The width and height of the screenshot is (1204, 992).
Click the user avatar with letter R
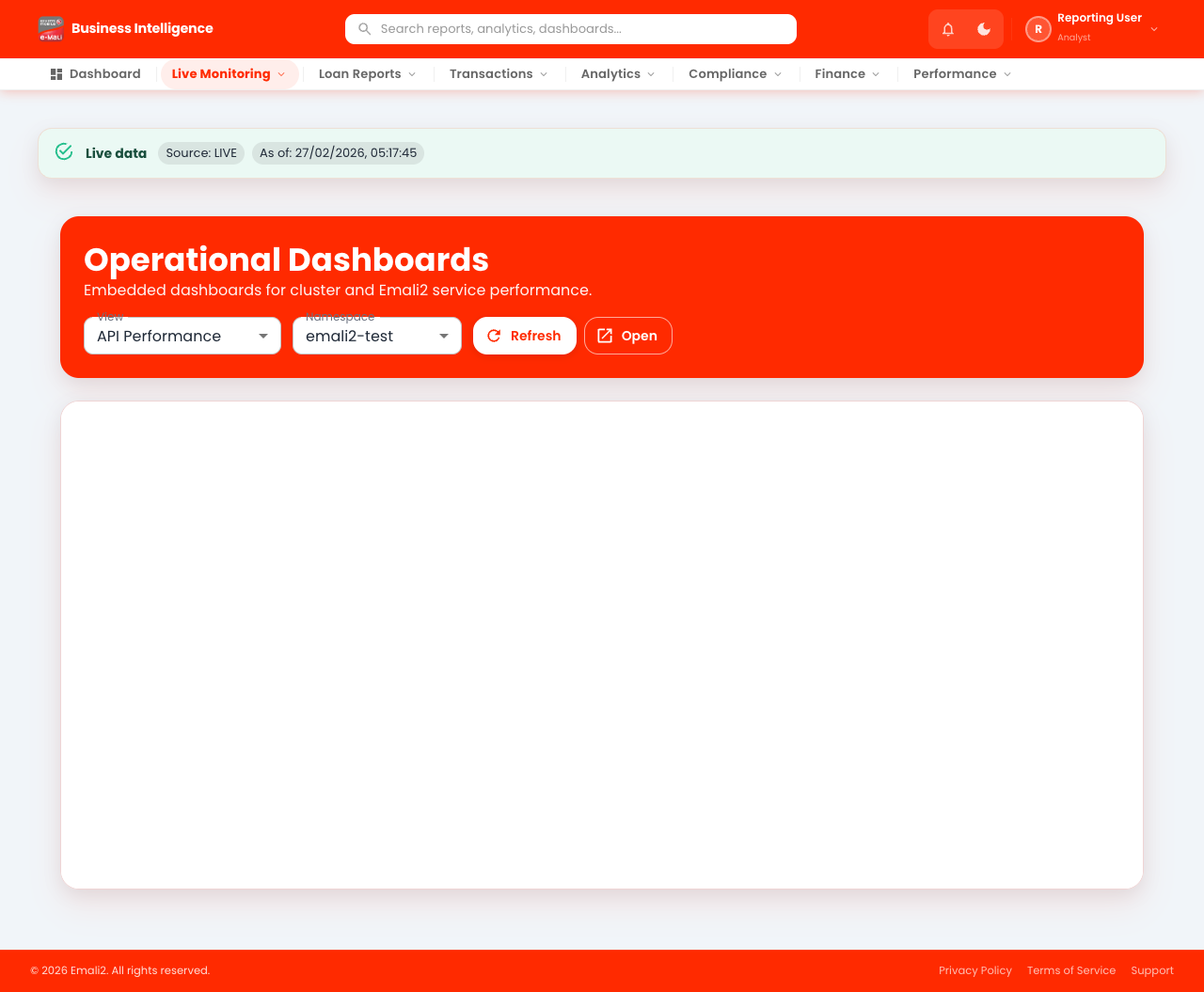pos(1038,29)
